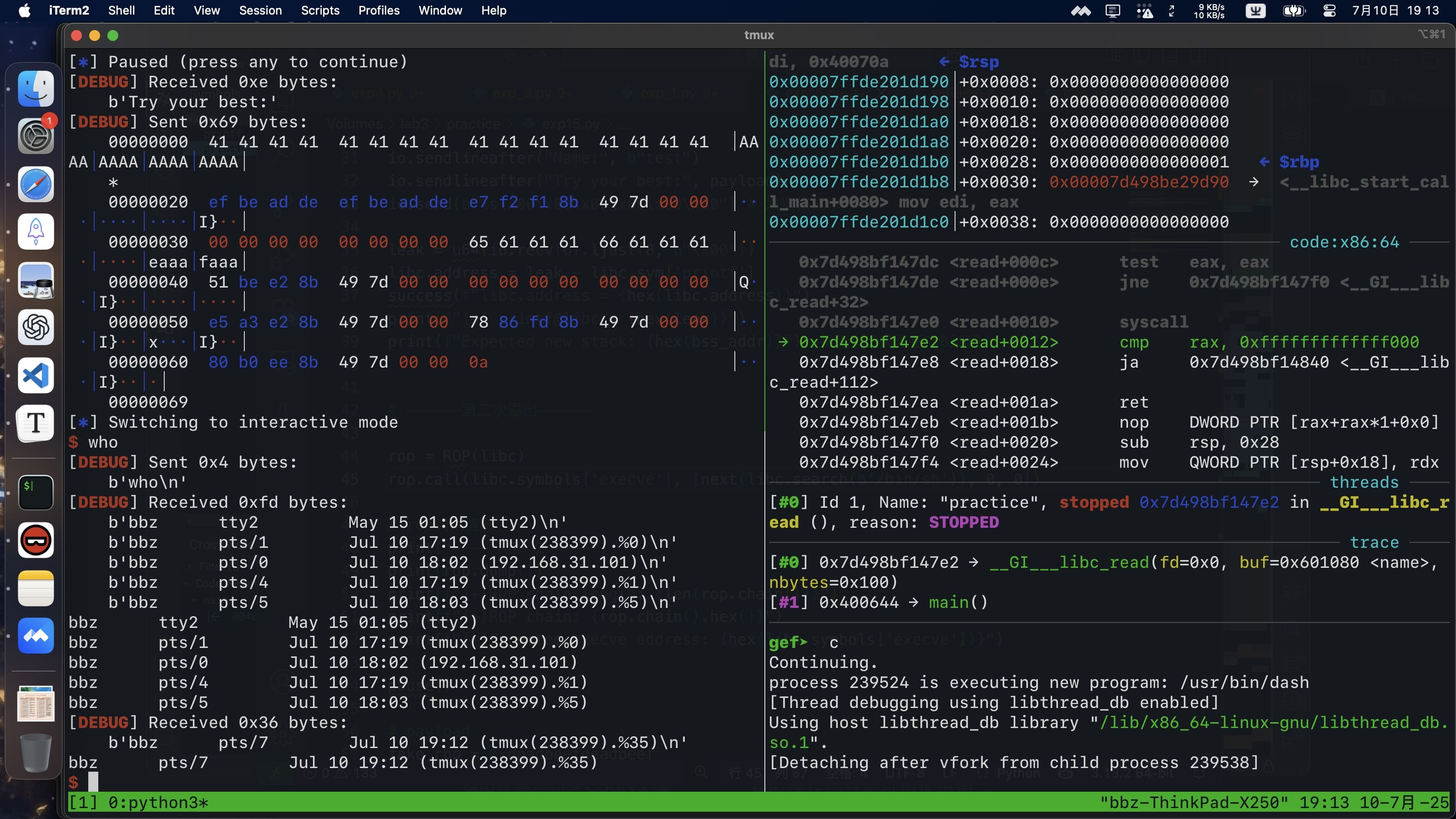Click the date and time clock
This screenshot has width=1456, height=819.
pos(1395,11)
